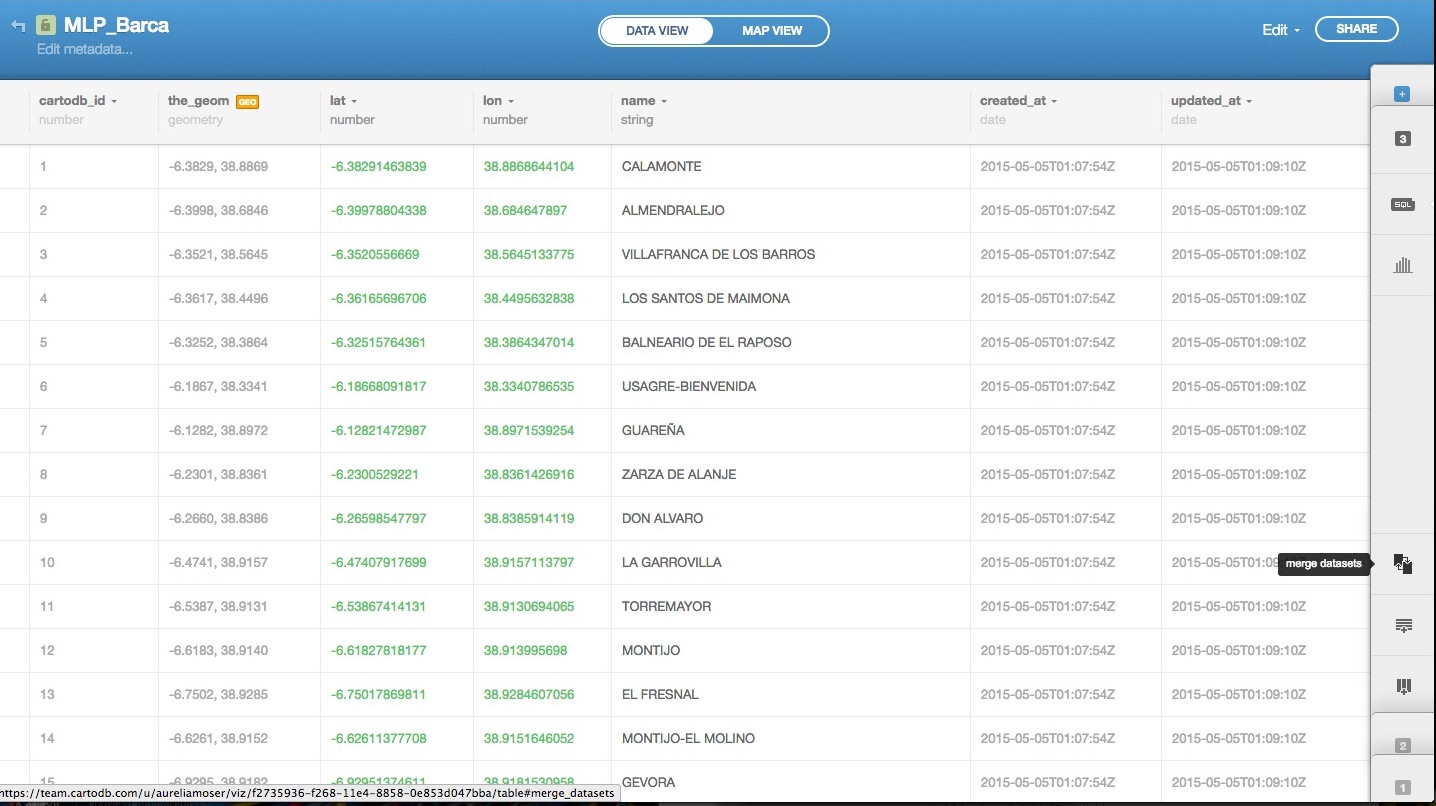
Task: Switch to DATA VIEW
Action: pos(657,31)
